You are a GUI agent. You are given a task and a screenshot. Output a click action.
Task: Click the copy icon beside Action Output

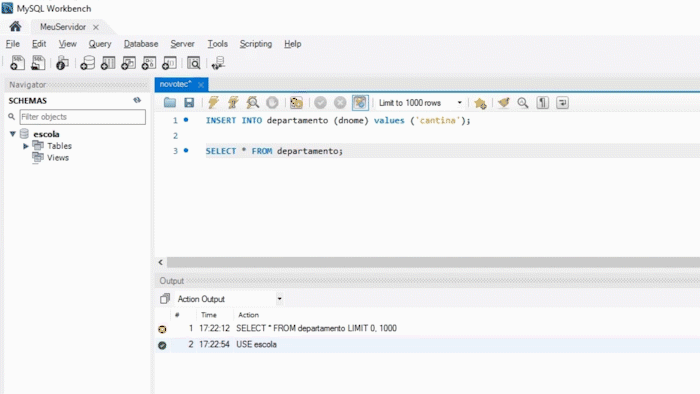[x=165, y=299]
